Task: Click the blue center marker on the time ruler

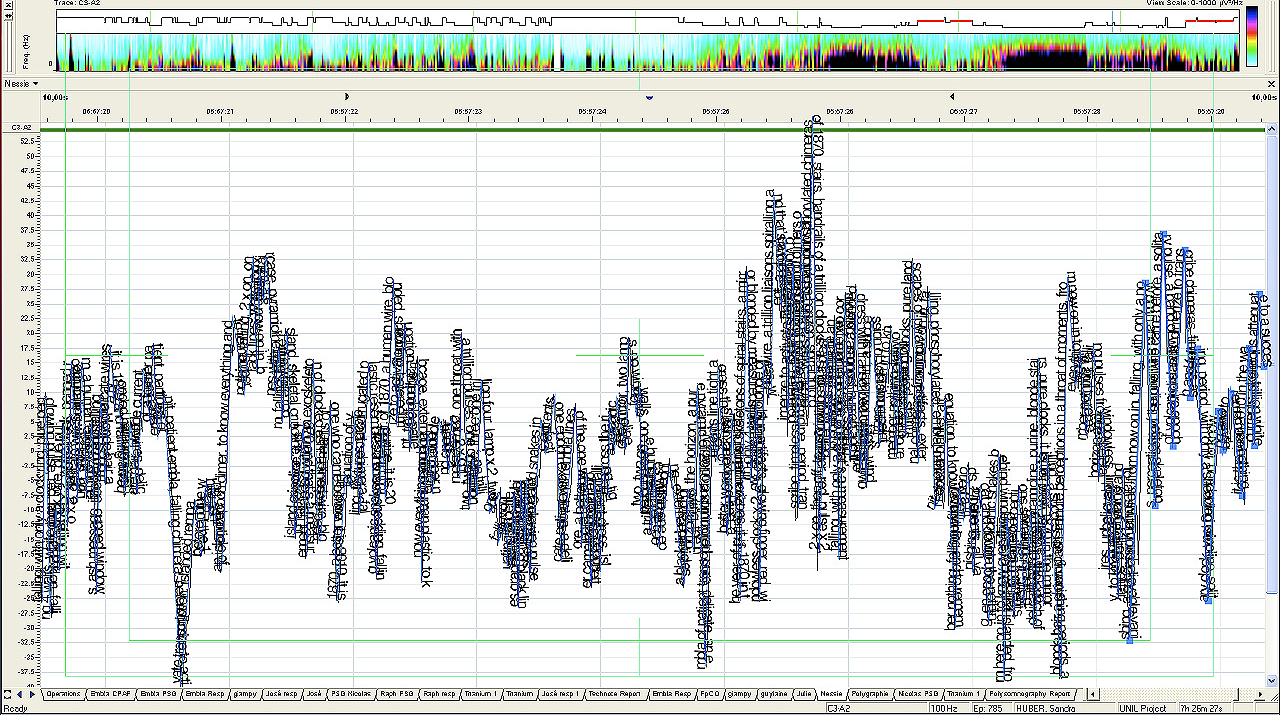Action: coord(650,97)
